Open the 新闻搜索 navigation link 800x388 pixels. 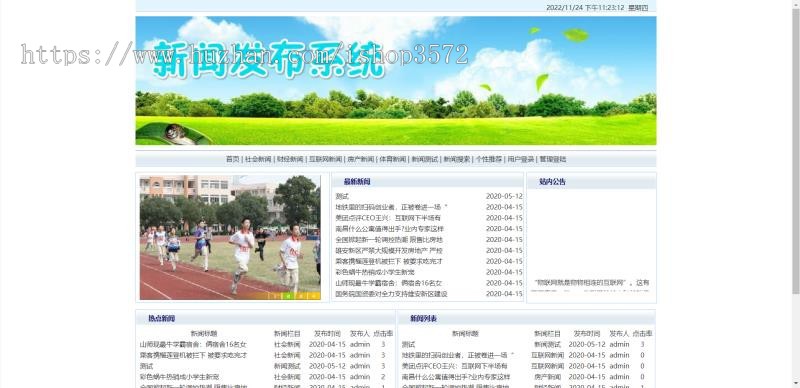[457, 159]
